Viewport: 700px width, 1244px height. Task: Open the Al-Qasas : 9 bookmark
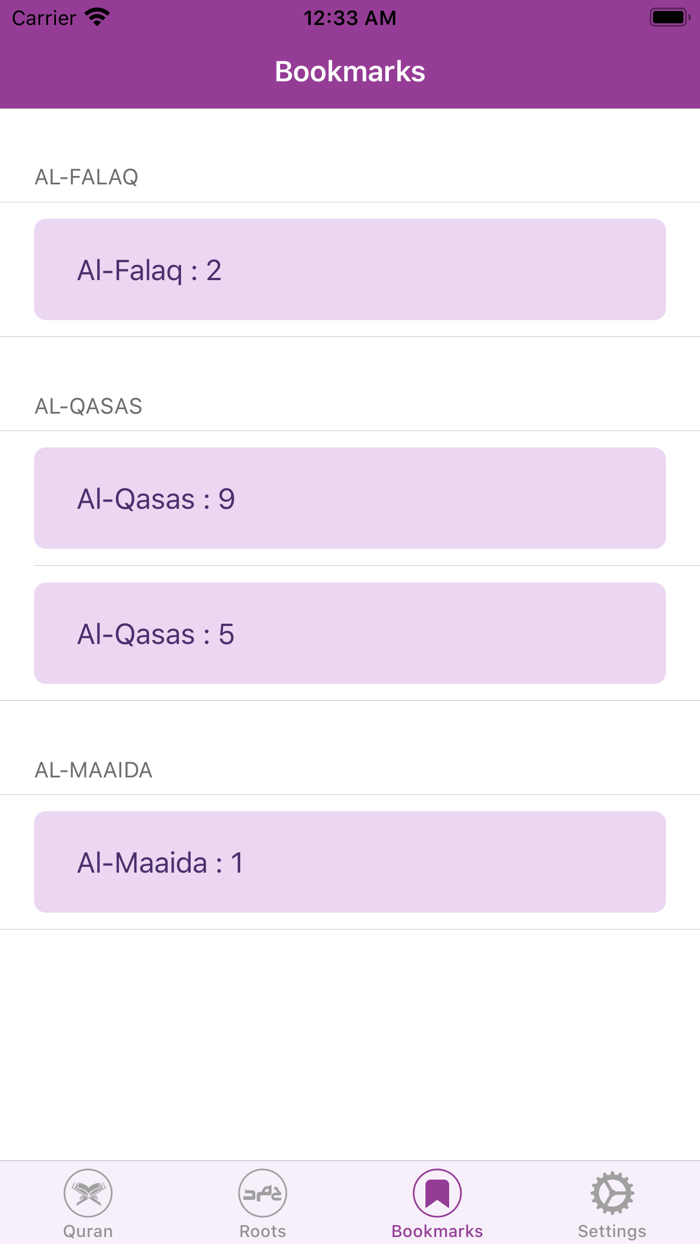349,497
